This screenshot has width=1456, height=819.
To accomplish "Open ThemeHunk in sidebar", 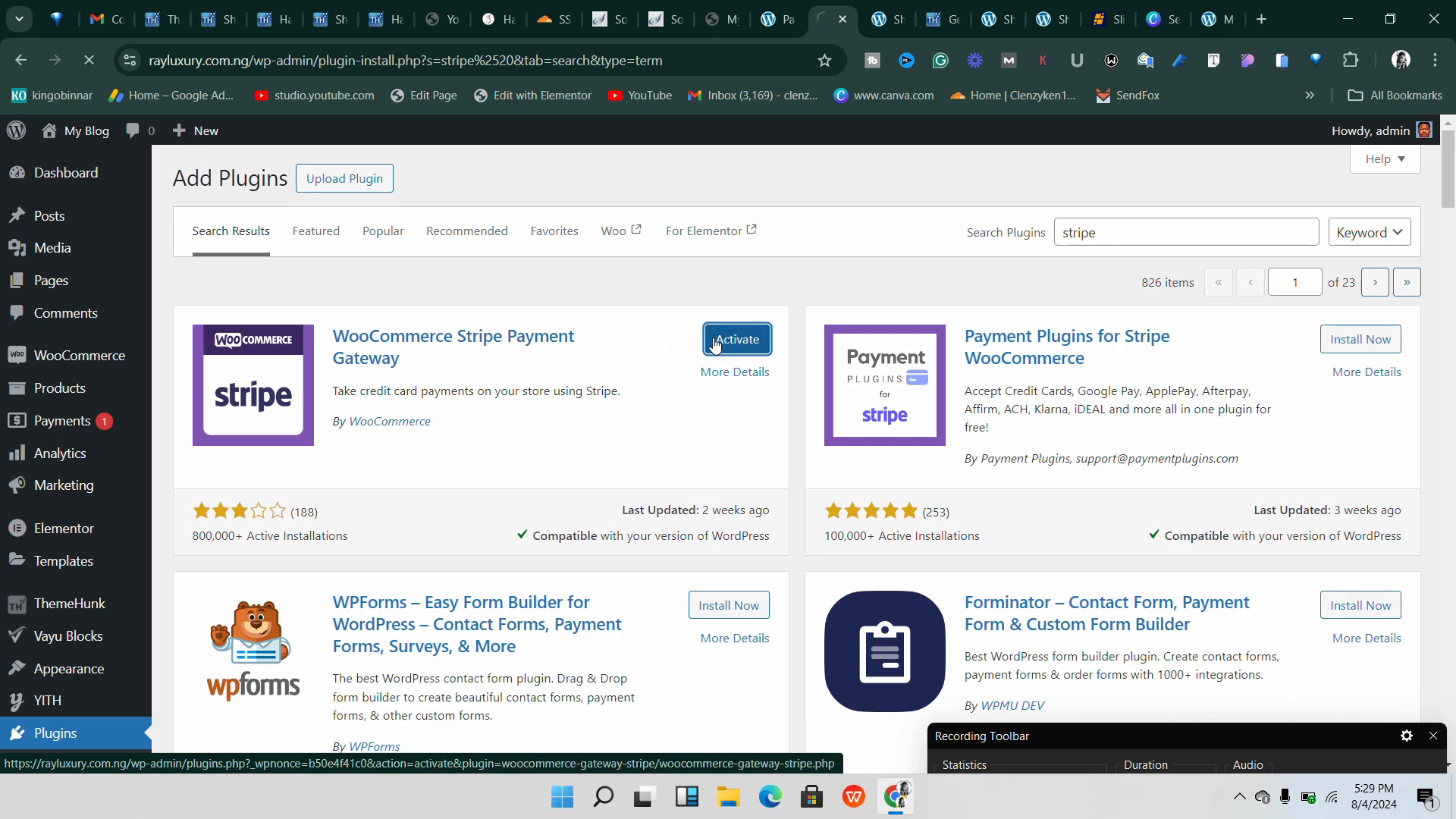I will (69, 604).
